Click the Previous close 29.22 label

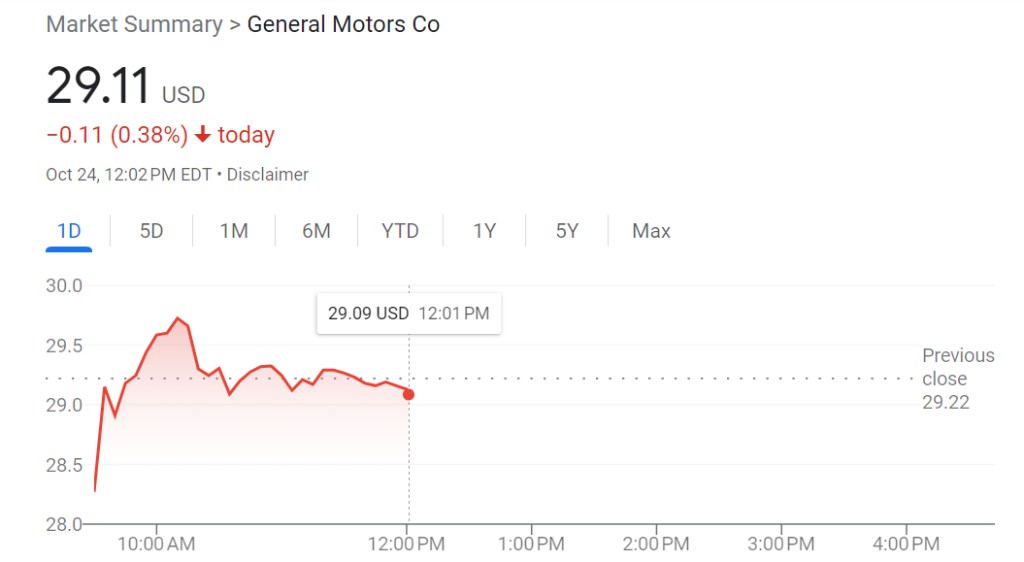(958, 379)
